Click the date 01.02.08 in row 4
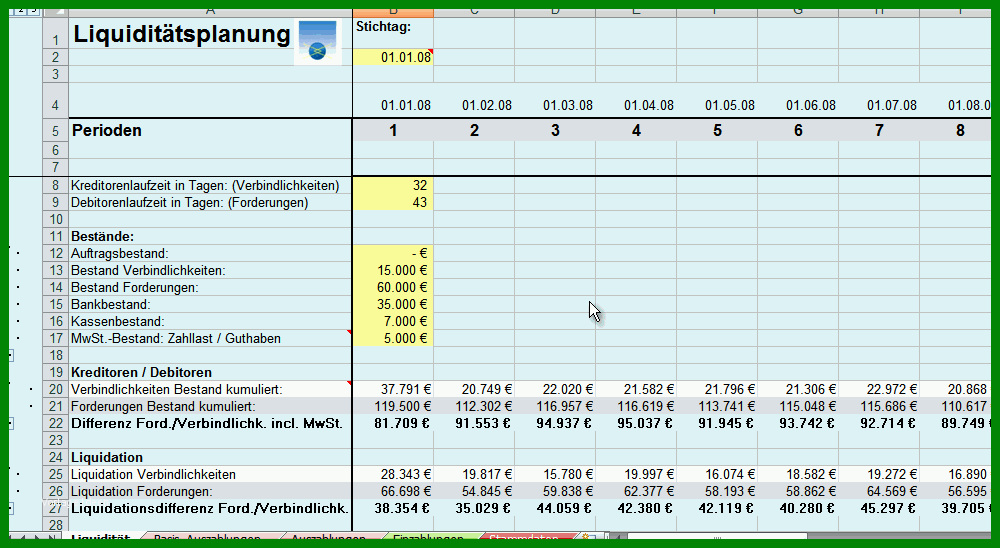This screenshot has height=548, width=1000. (x=487, y=105)
